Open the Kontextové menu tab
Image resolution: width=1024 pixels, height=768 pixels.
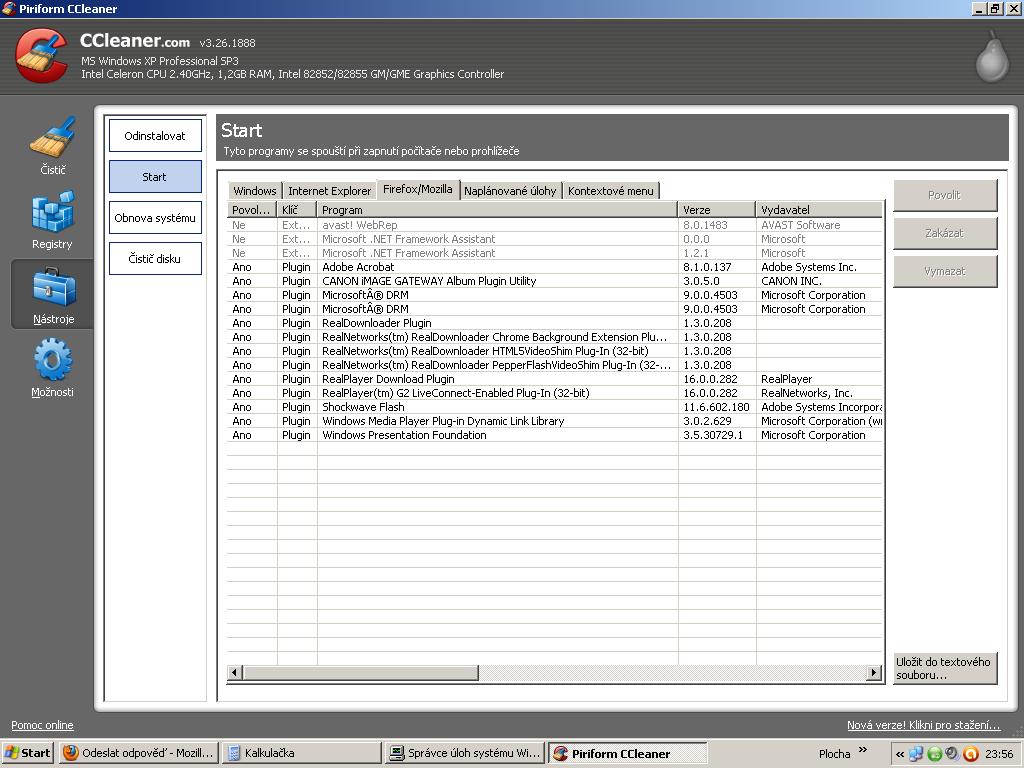coord(611,191)
